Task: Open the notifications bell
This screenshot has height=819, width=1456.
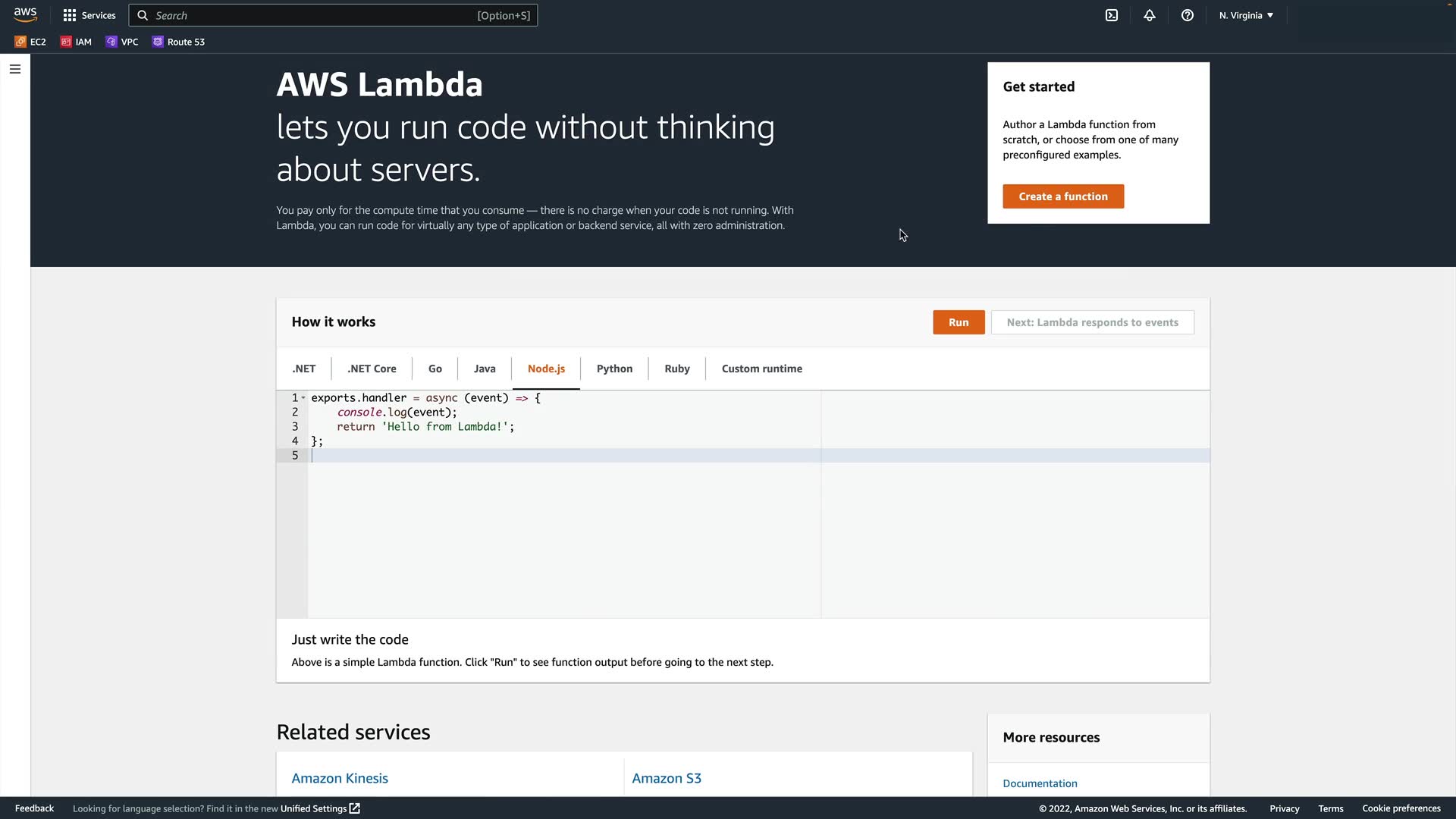Action: coord(1150,15)
